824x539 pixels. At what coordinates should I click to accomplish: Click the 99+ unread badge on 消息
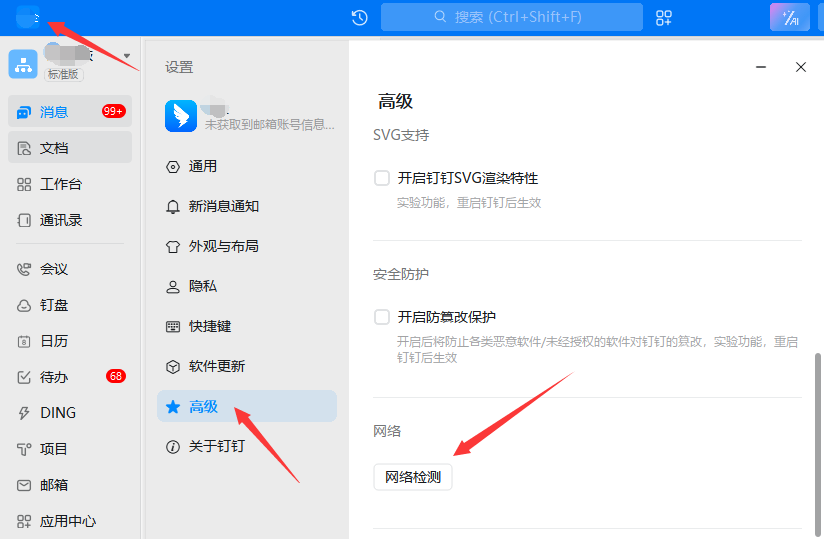tap(114, 111)
